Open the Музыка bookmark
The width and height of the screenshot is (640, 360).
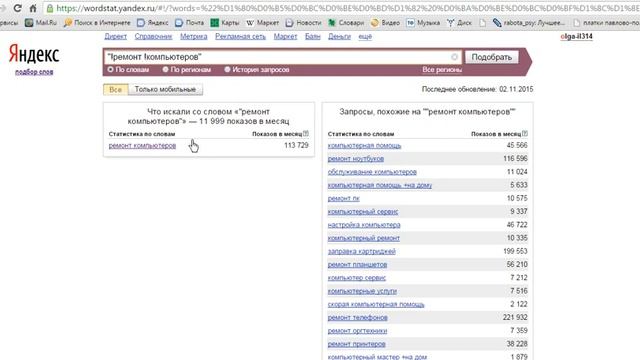click(423, 23)
